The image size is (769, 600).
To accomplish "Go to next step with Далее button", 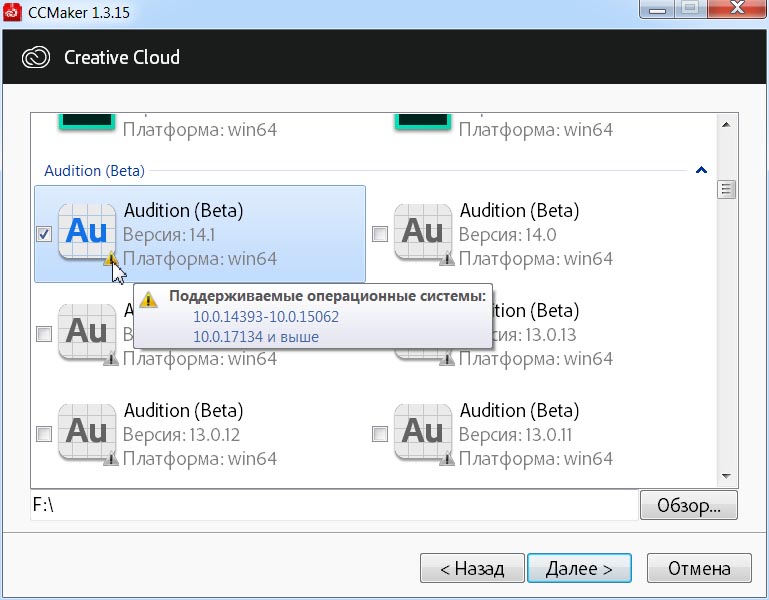I will tap(579, 568).
